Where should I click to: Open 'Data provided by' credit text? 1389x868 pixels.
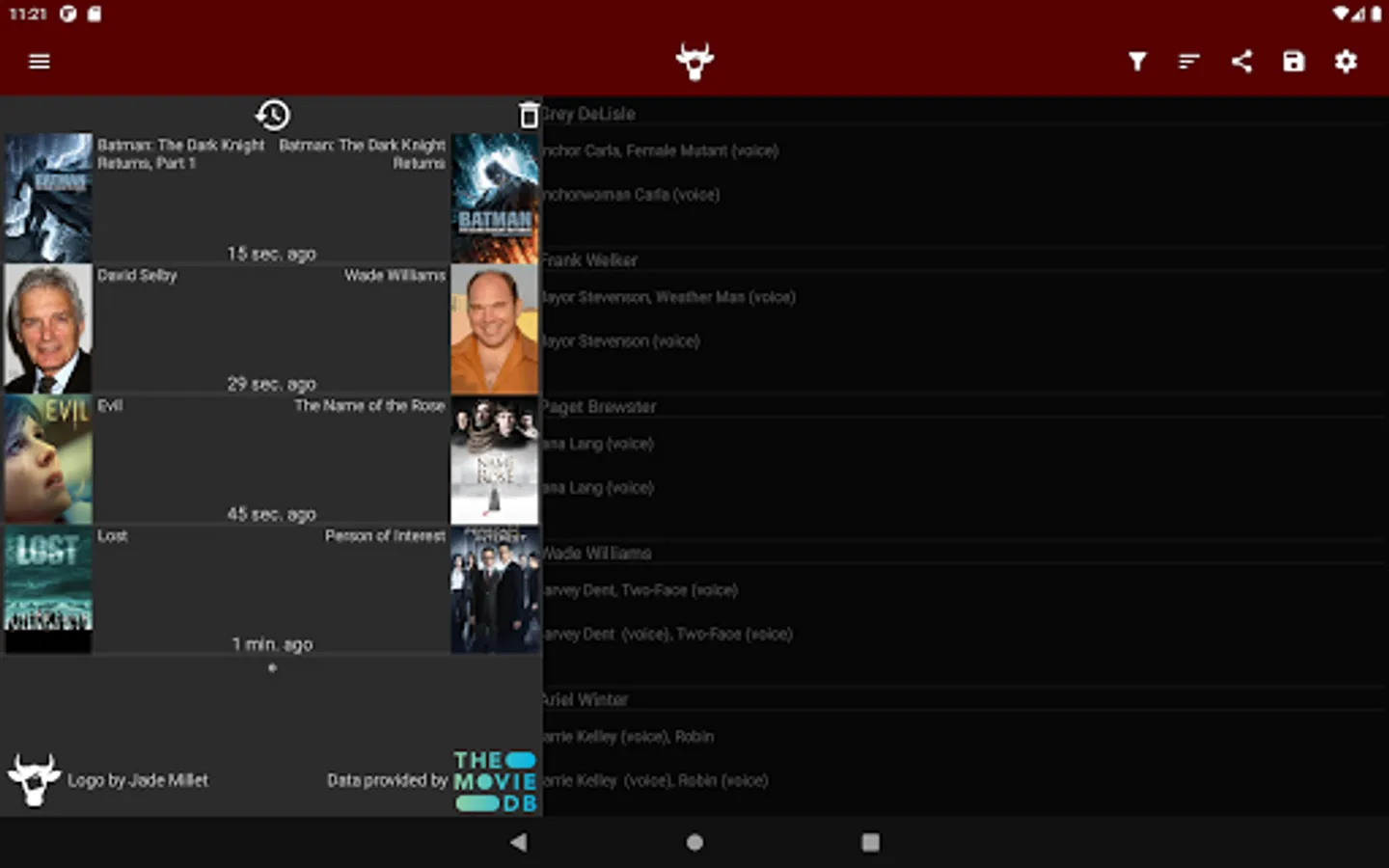(387, 780)
